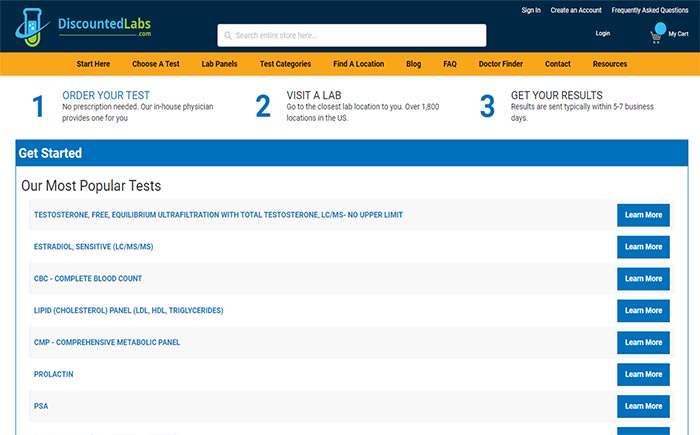Click Learn More for CMP
The width and height of the screenshot is (700, 435).
pos(643,343)
